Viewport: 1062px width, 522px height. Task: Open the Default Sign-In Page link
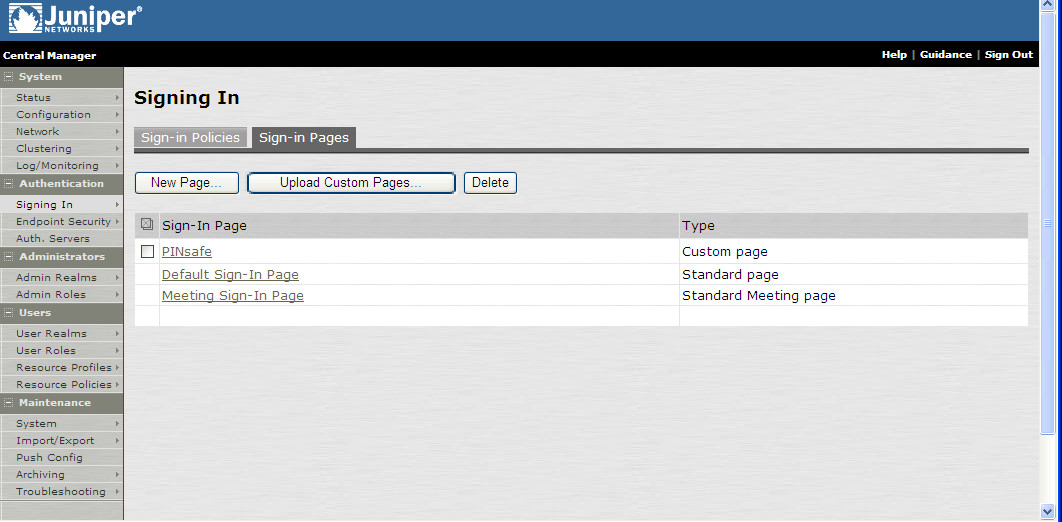230,275
